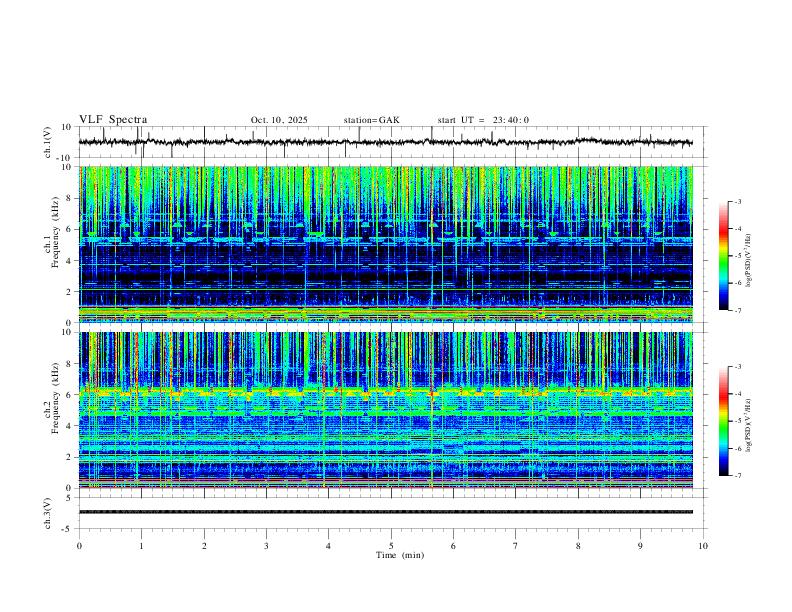Select the date text "Oct. 10, 2025"
792x612 pixels.
pyautogui.click(x=279, y=120)
